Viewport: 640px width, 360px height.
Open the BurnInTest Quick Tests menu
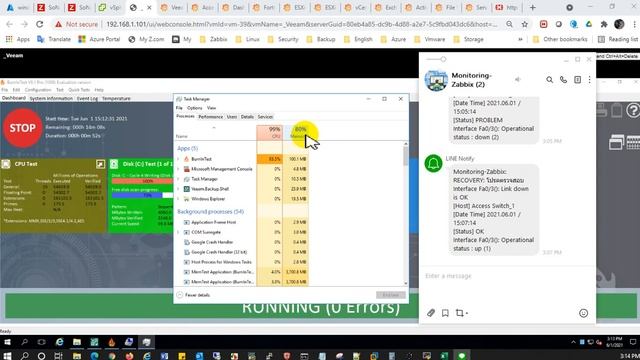[x=79, y=90]
